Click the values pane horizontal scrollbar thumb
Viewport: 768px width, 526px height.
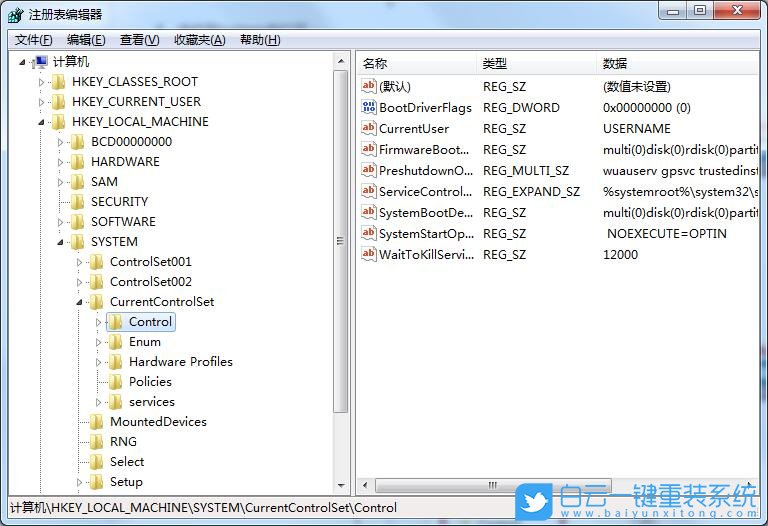tap(493, 485)
